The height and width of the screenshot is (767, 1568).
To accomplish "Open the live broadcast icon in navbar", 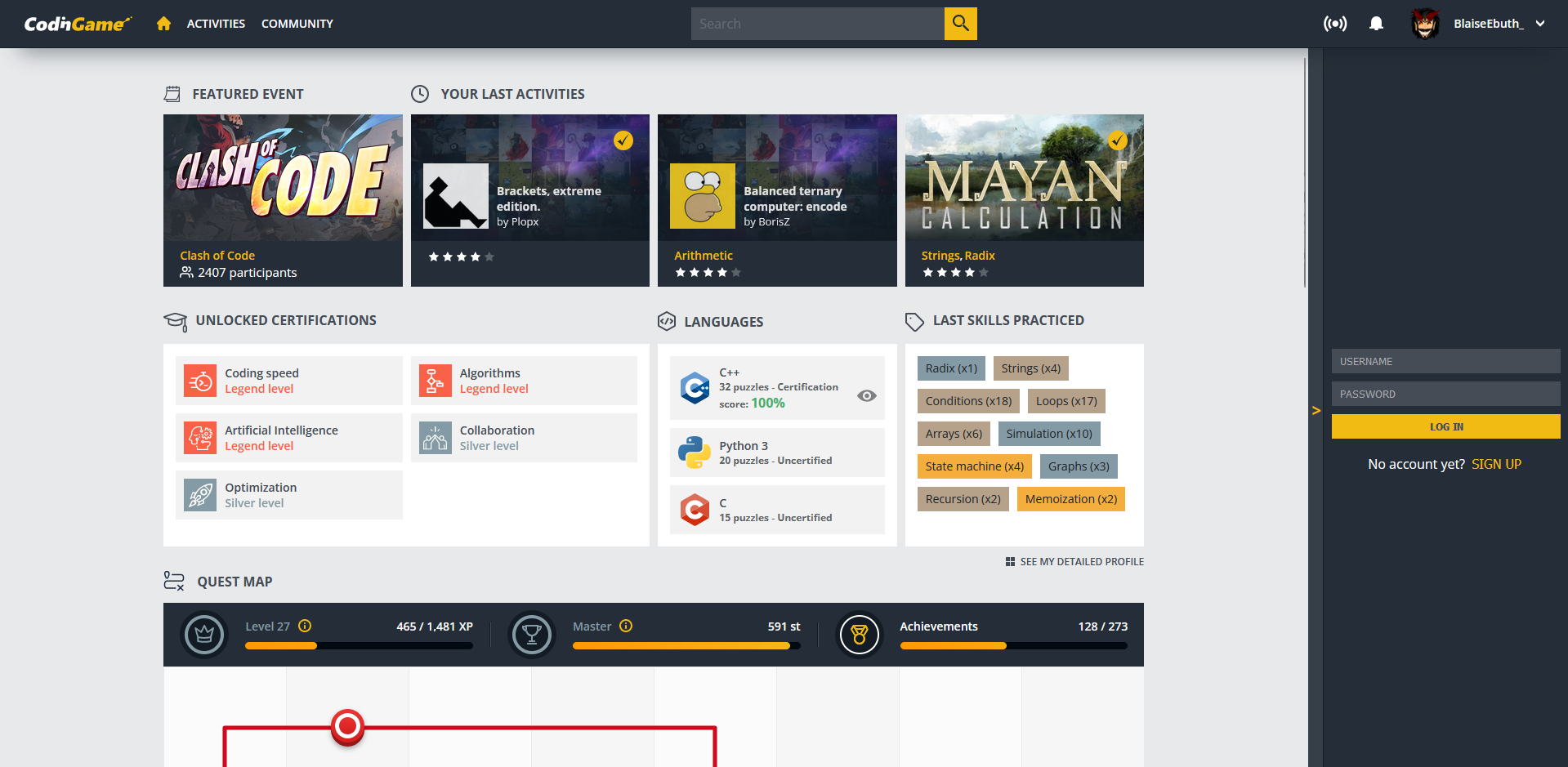I will [x=1335, y=24].
